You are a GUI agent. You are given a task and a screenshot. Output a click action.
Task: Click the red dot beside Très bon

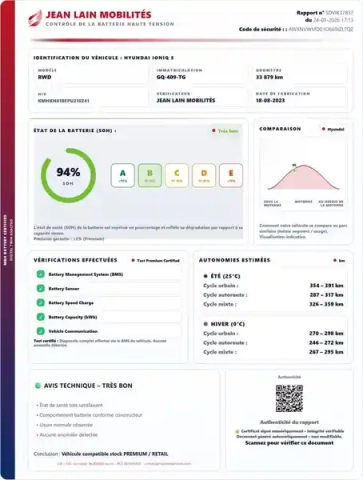coord(214,131)
